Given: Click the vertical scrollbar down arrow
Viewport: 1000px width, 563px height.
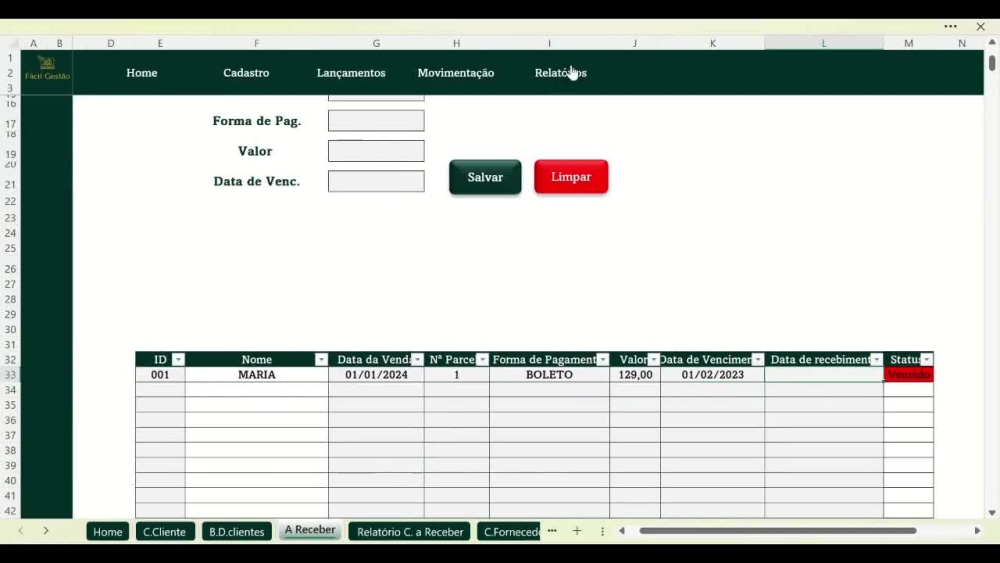Looking at the screenshot, I should click(x=992, y=512).
